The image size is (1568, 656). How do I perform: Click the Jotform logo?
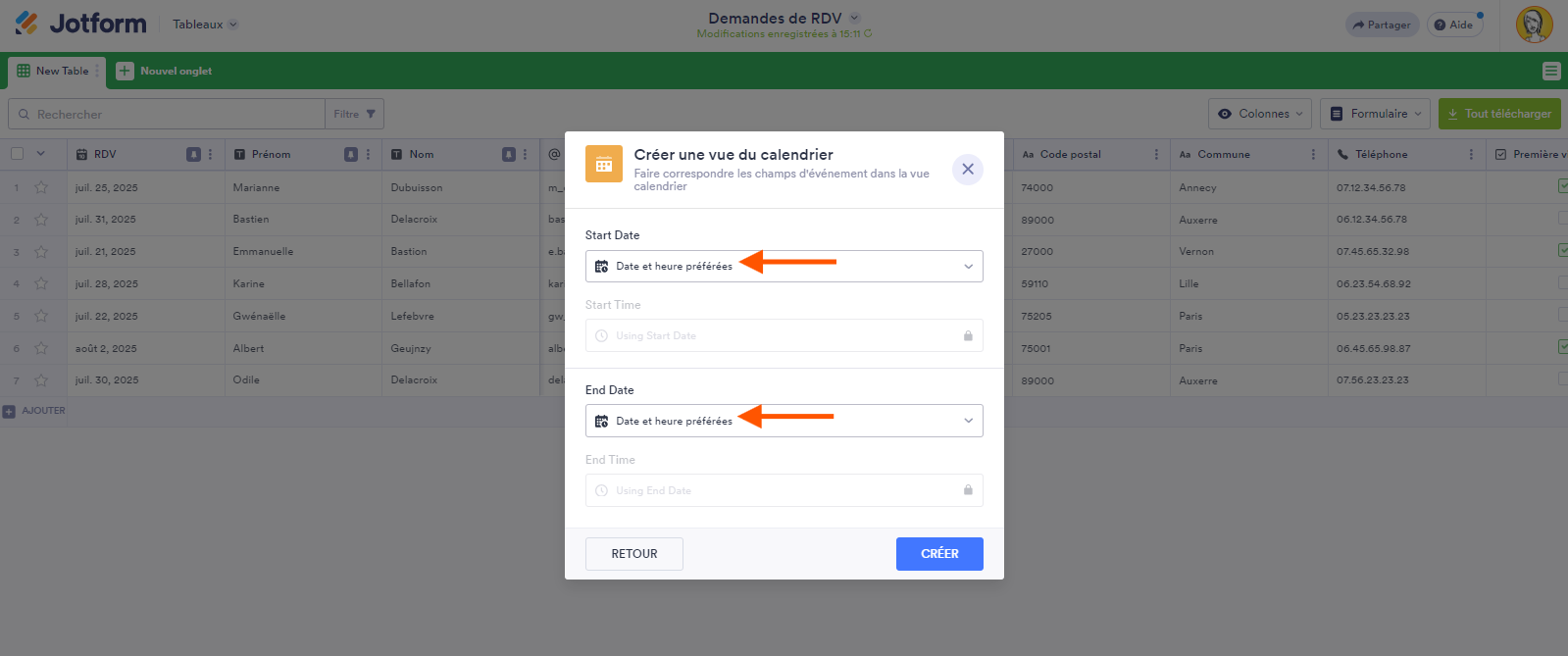pyautogui.click(x=81, y=24)
